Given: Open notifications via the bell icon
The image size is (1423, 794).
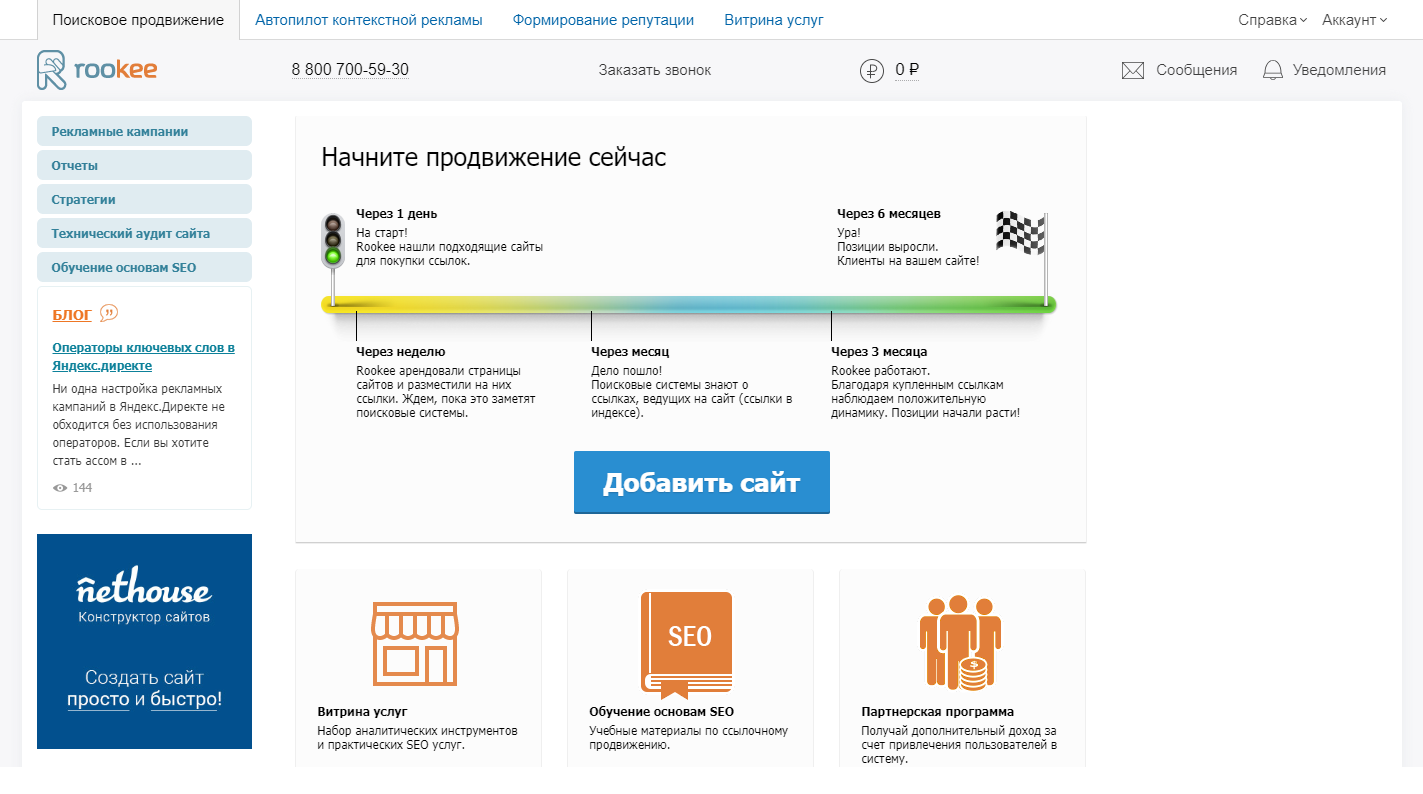Looking at the screenshot, I should 1272,70.
